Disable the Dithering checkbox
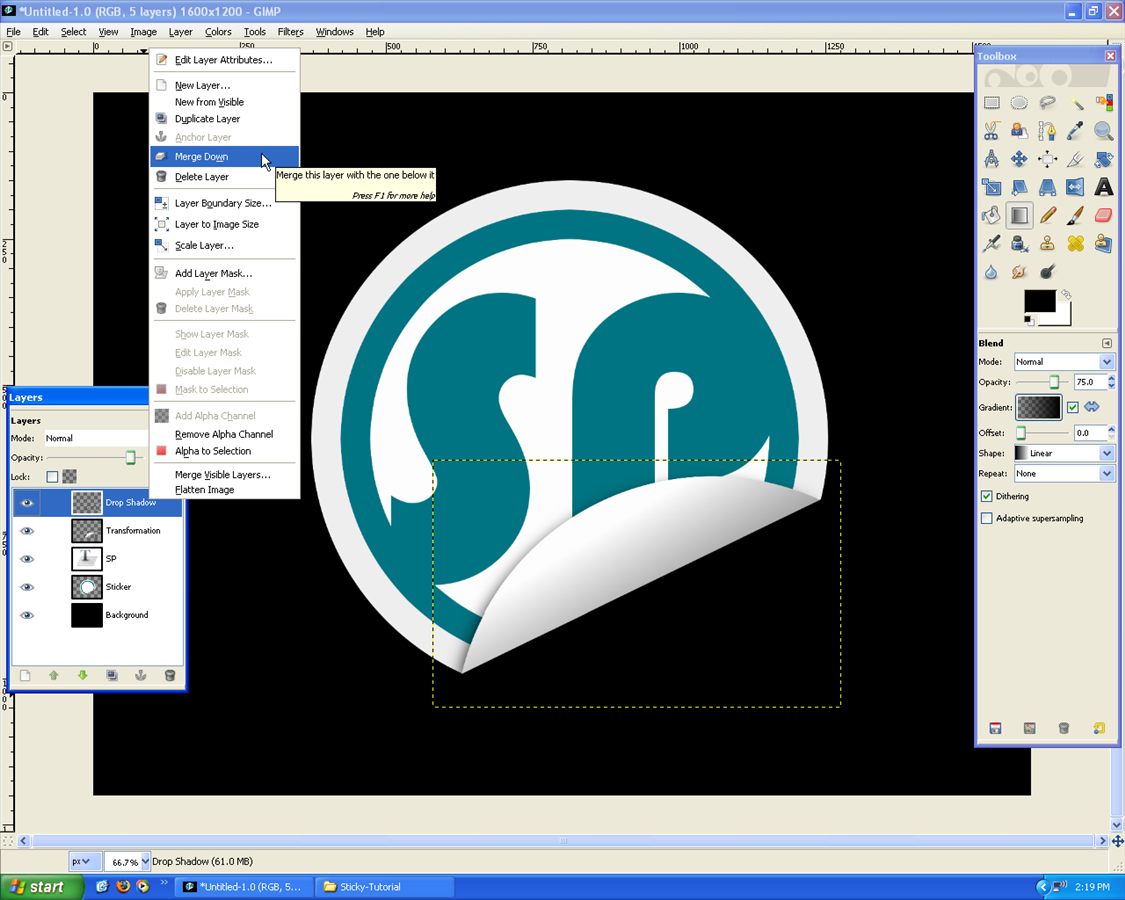This screenshot has height=900, width=1125. coord(987,496)
